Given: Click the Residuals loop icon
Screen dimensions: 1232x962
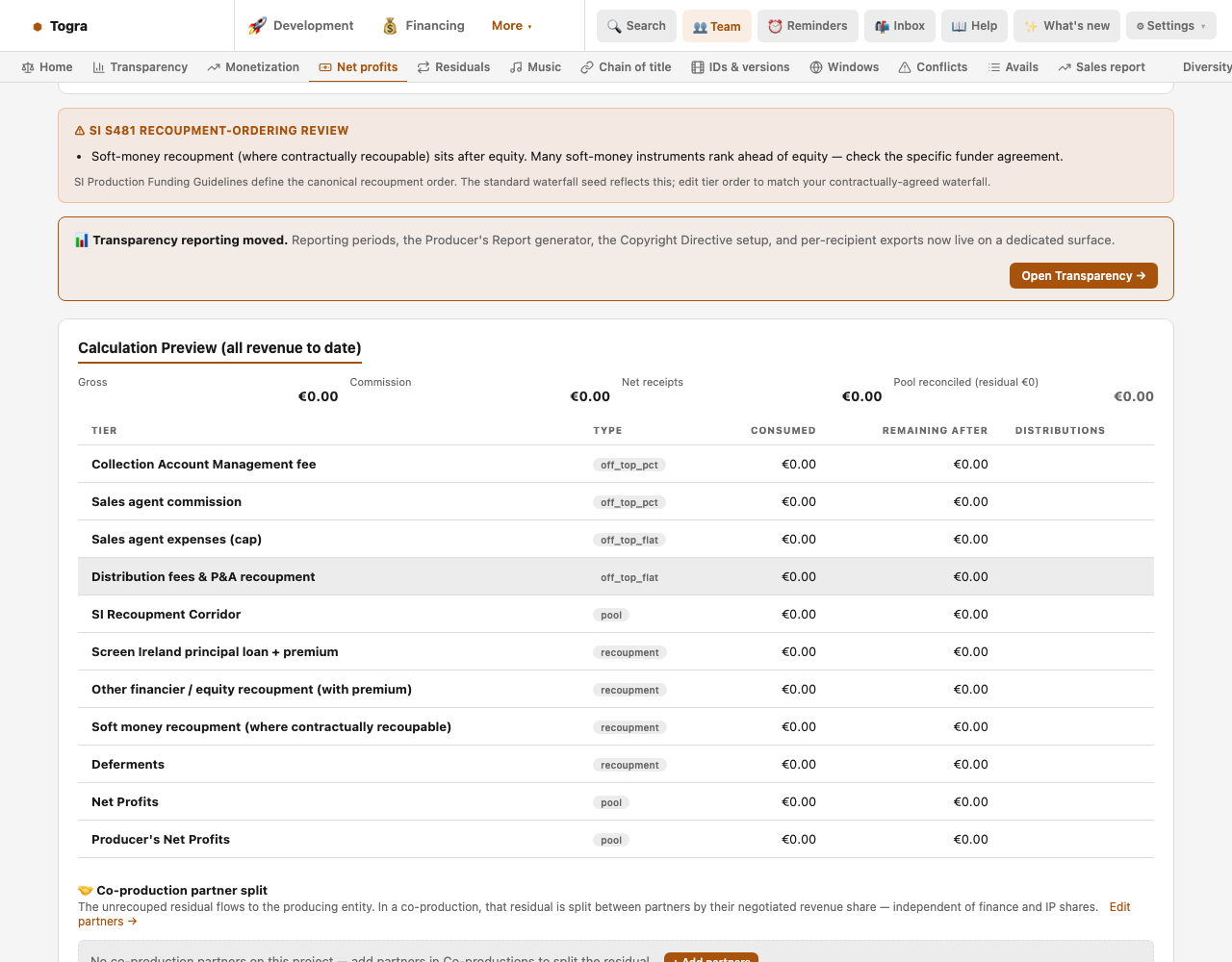Looking at the screenshot, I should coord(423,67).
